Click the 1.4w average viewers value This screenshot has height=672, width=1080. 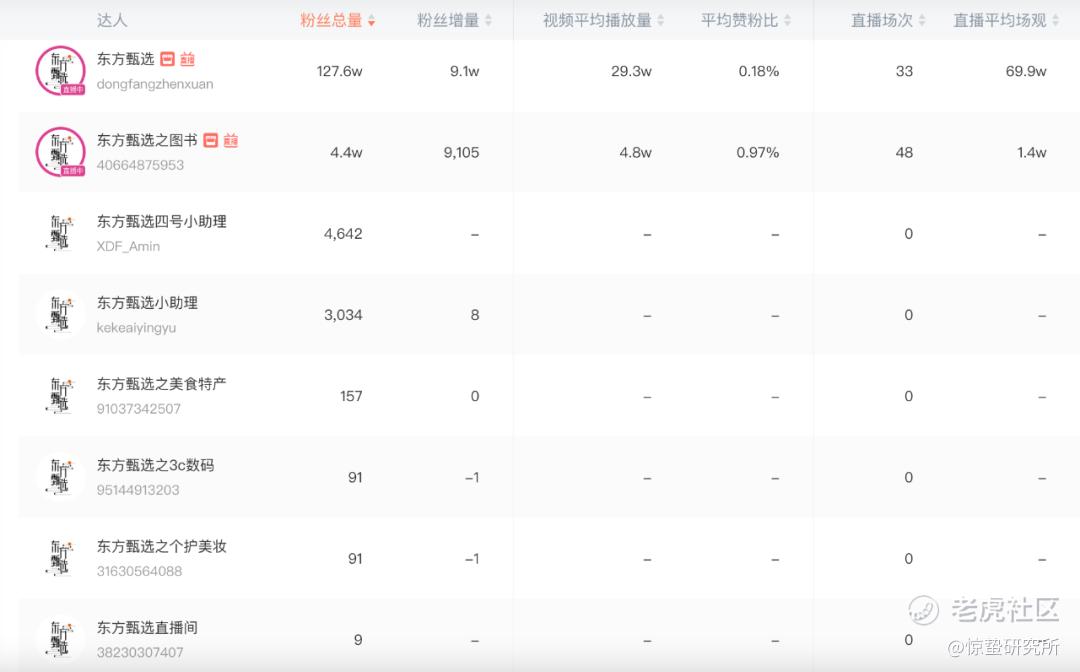click(x=1032, y=152)
